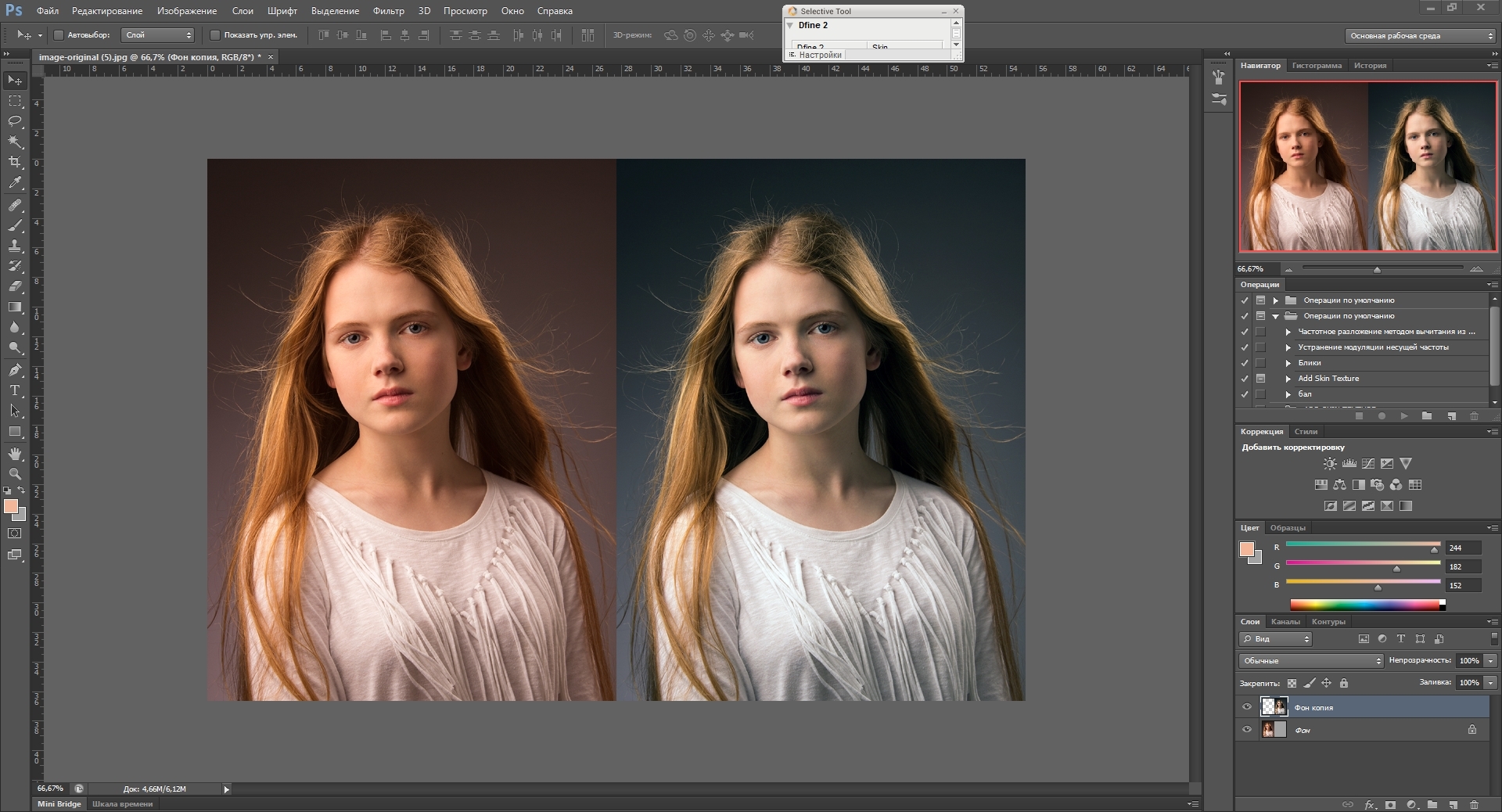Click the Настройки button in Selective Tool

(x=820, y=56)
